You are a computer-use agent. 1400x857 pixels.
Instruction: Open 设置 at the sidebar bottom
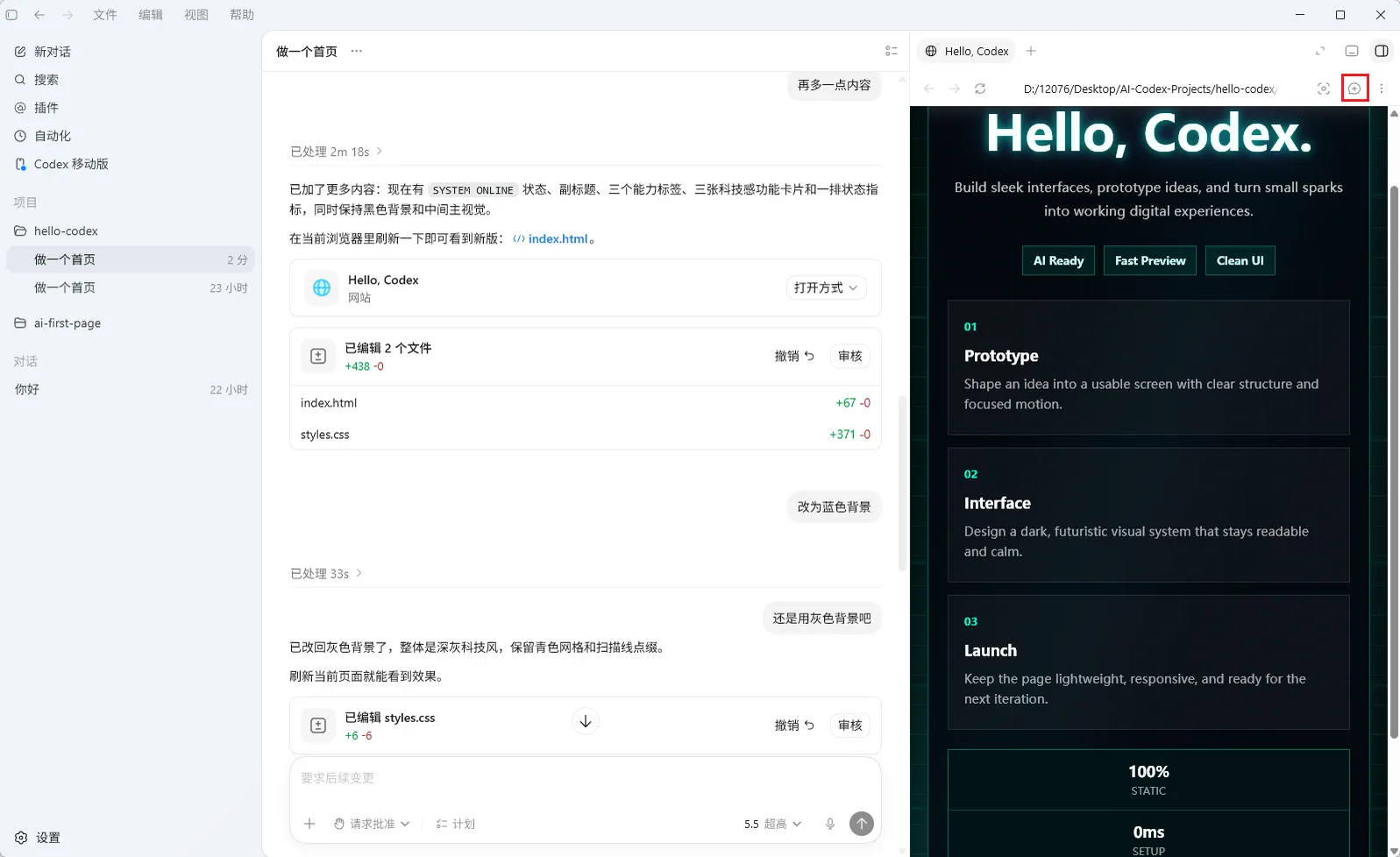[37, 838]
